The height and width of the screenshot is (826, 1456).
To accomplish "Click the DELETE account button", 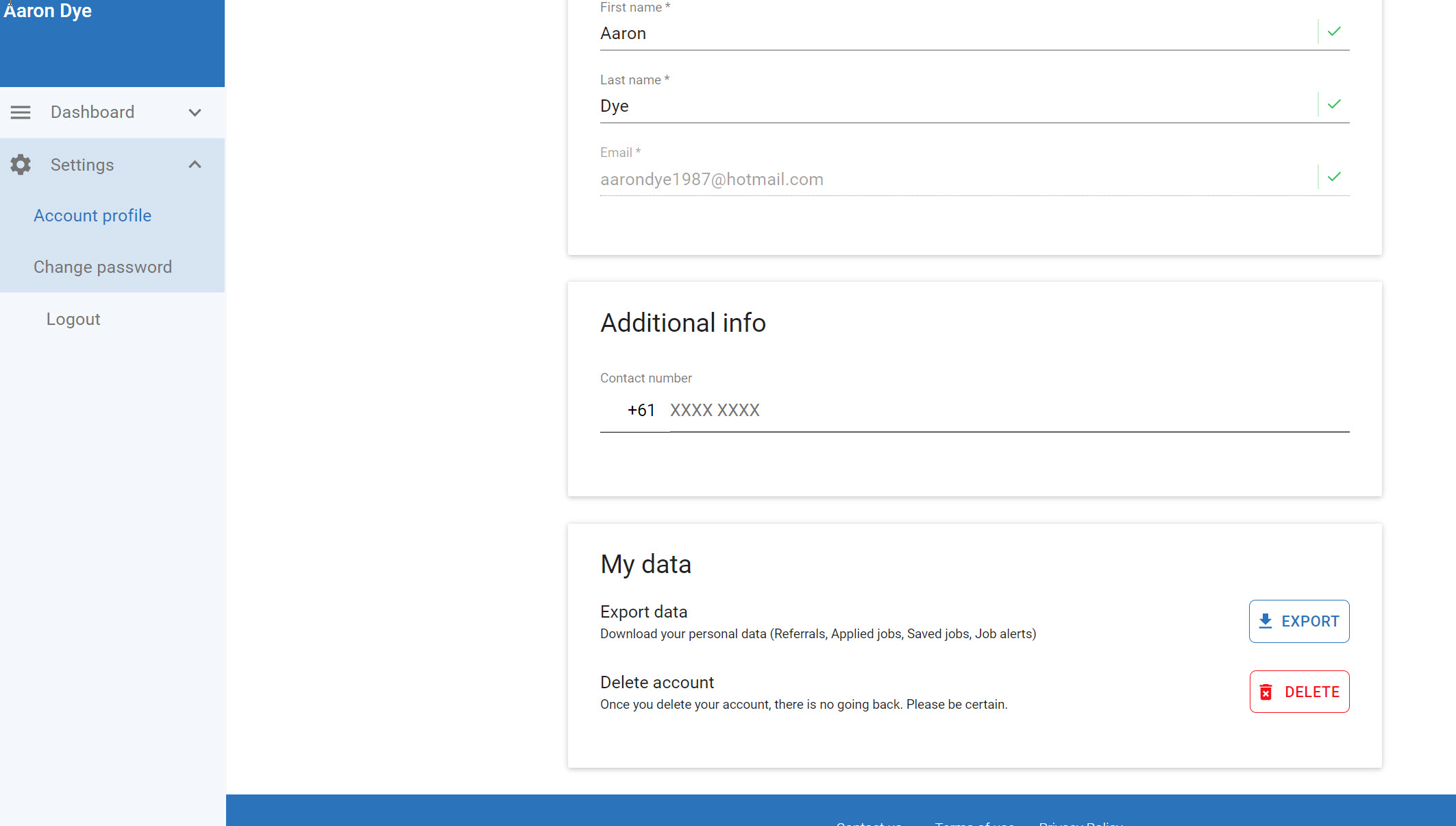I will click(1299, 692).
